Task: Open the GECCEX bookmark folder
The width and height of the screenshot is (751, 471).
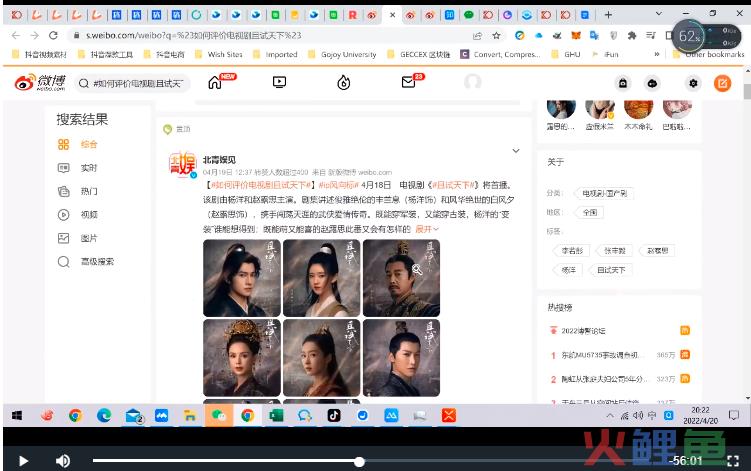Action: pyautogui.click(x=419, y=54)
